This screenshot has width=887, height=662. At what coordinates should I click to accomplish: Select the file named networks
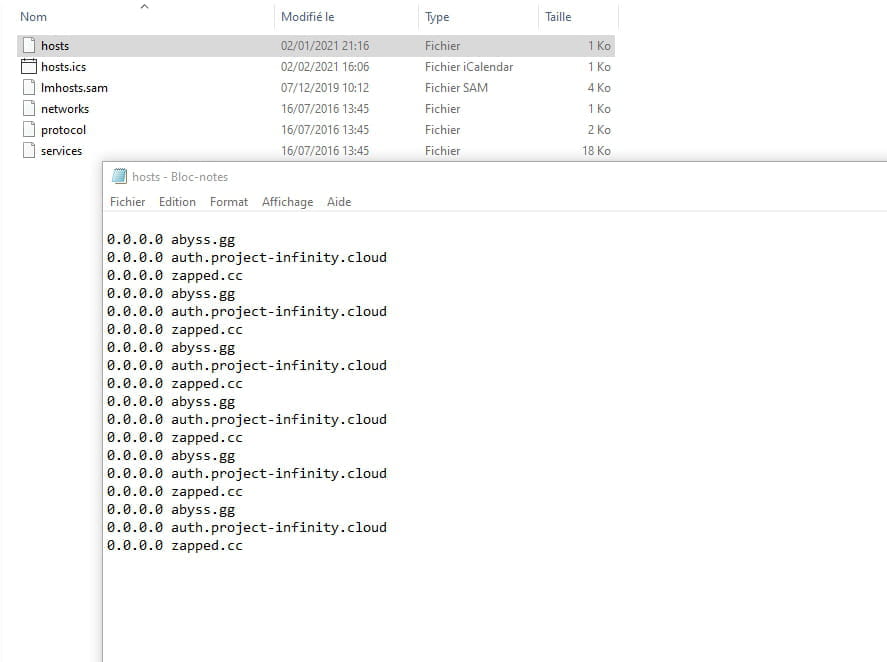[65, 109]
